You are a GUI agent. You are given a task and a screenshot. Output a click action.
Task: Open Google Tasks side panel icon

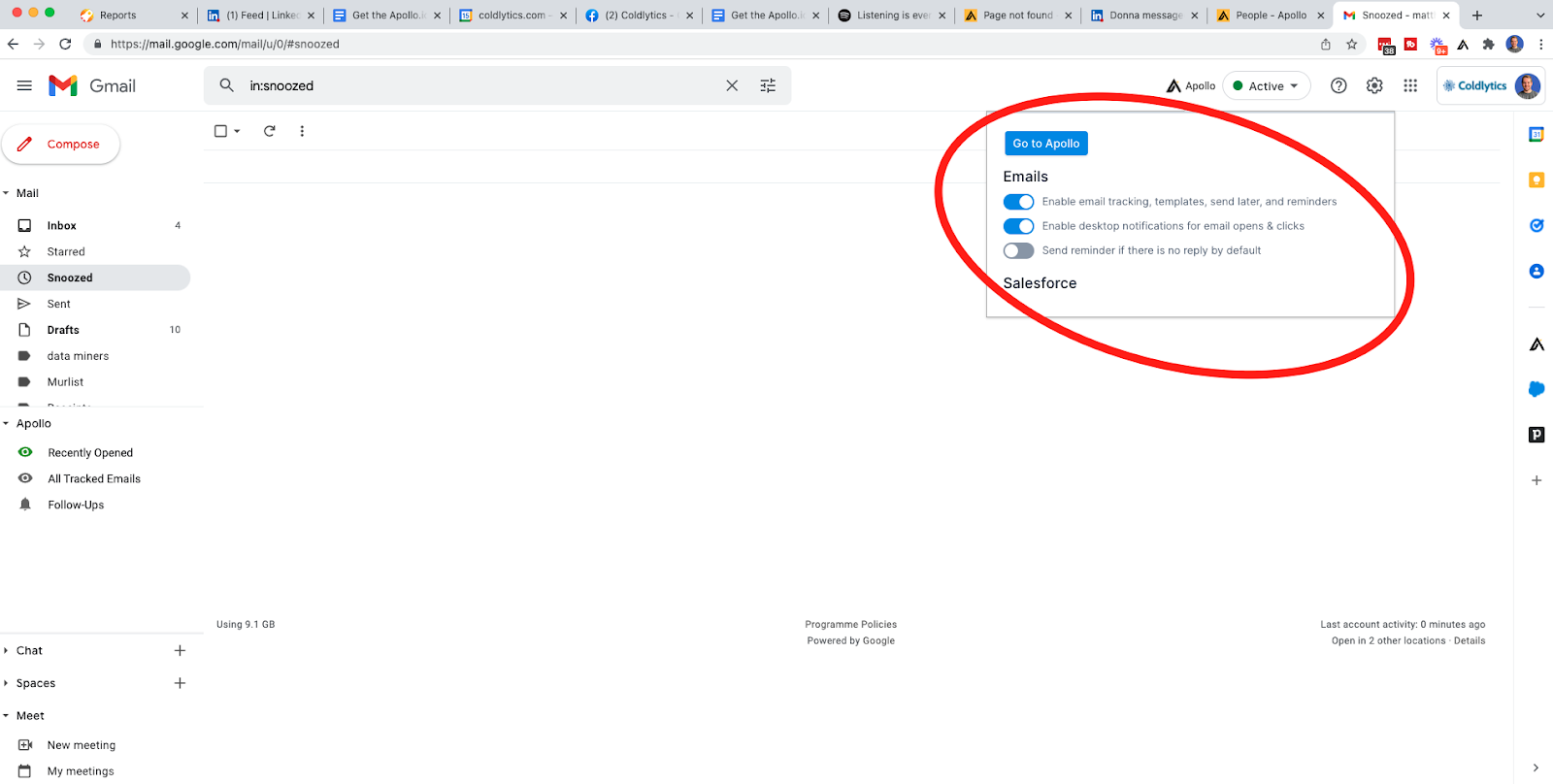coord(1536,225)
